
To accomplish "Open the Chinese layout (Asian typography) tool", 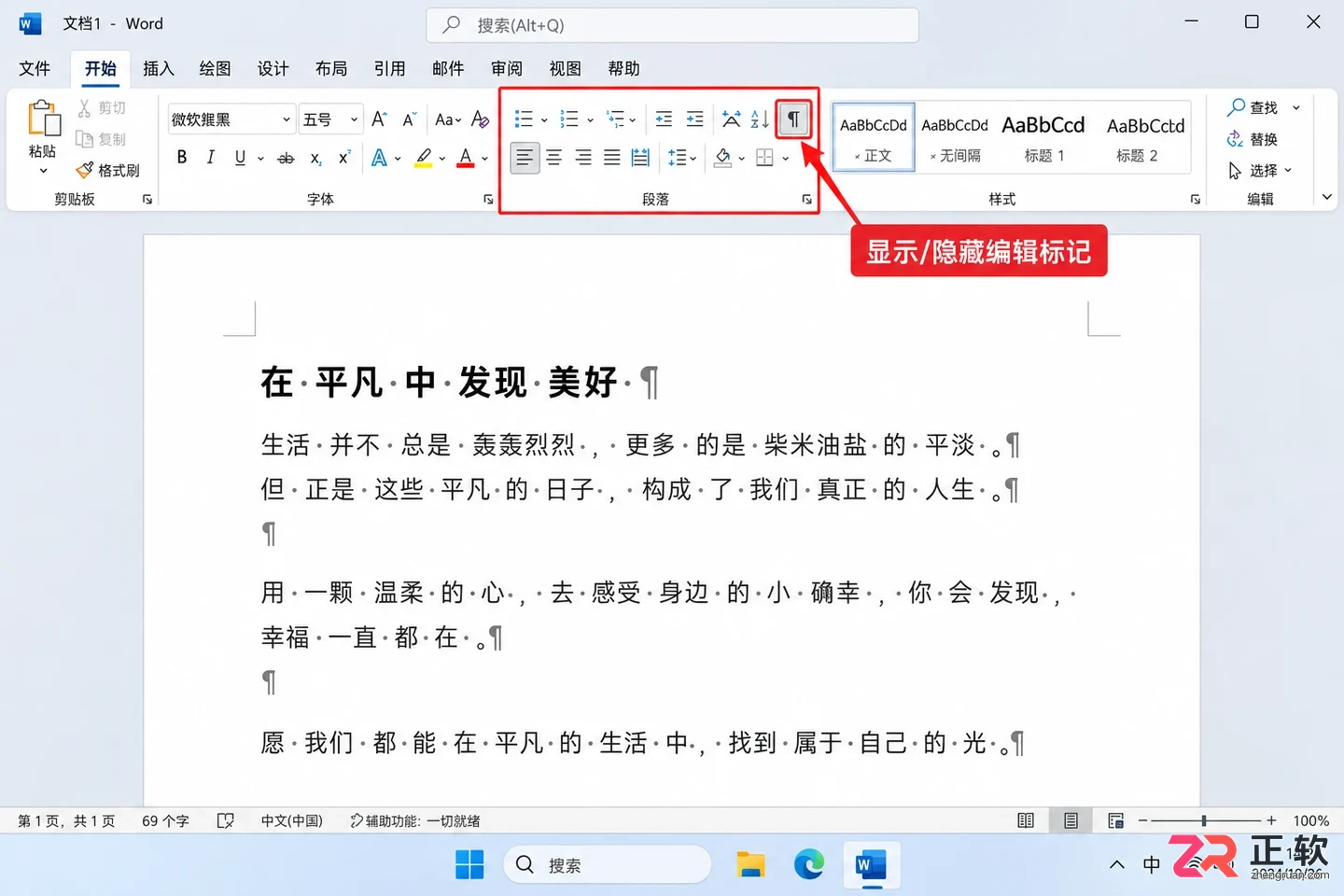I will point(732,119).
